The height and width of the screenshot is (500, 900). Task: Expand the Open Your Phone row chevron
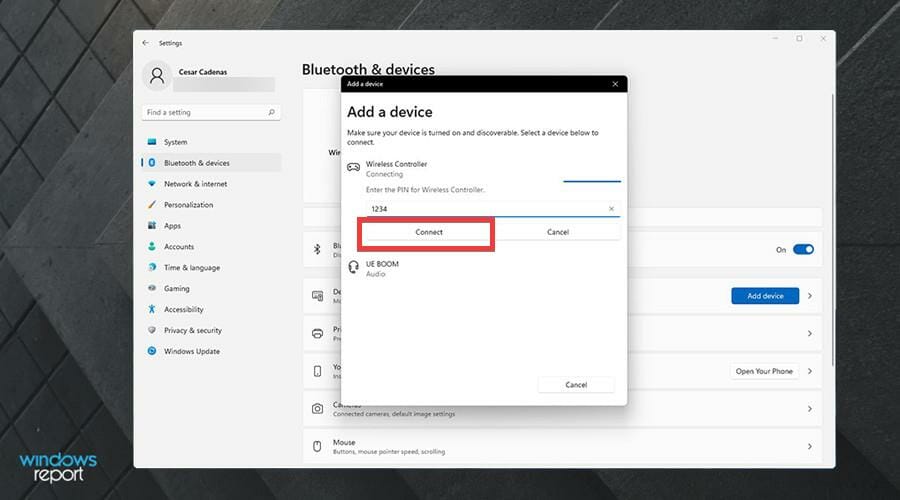[x=810, y=371]
